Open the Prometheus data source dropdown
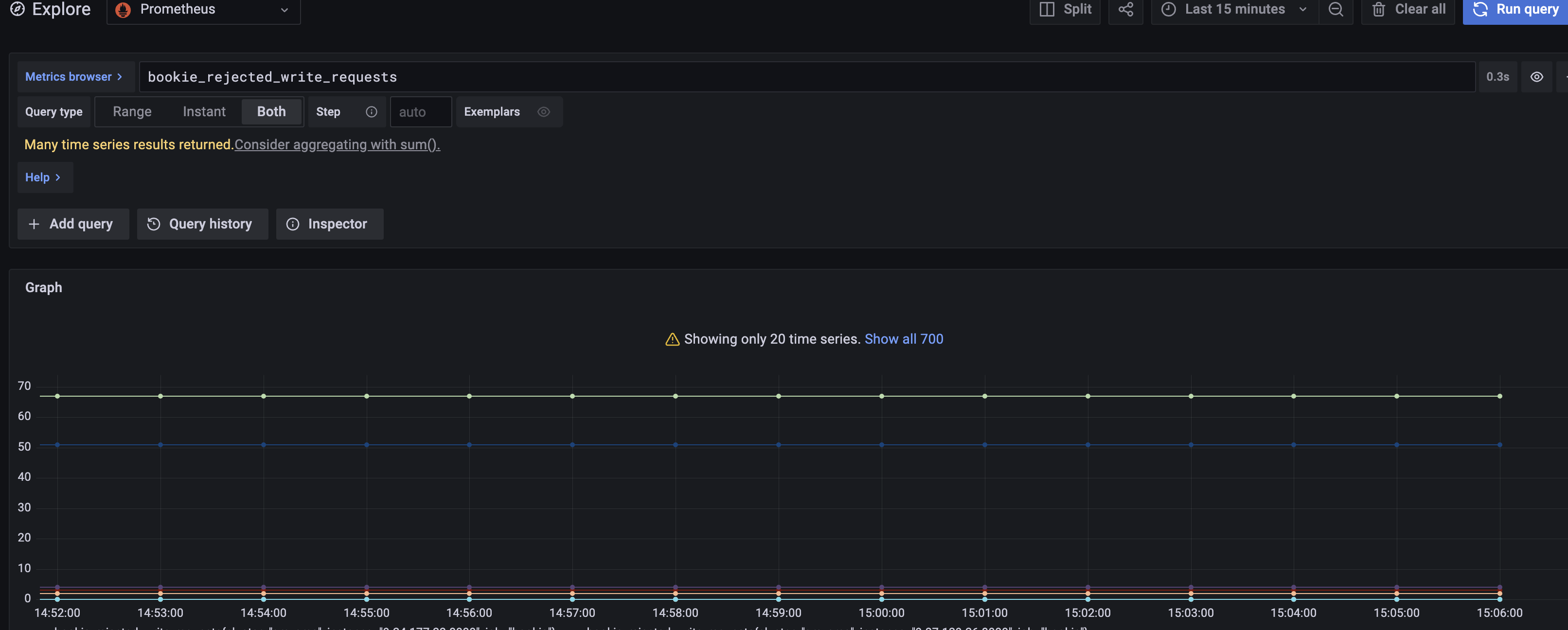Image resolution: width=1568 pixels, height=630 pixels. (x=203, y=10)
